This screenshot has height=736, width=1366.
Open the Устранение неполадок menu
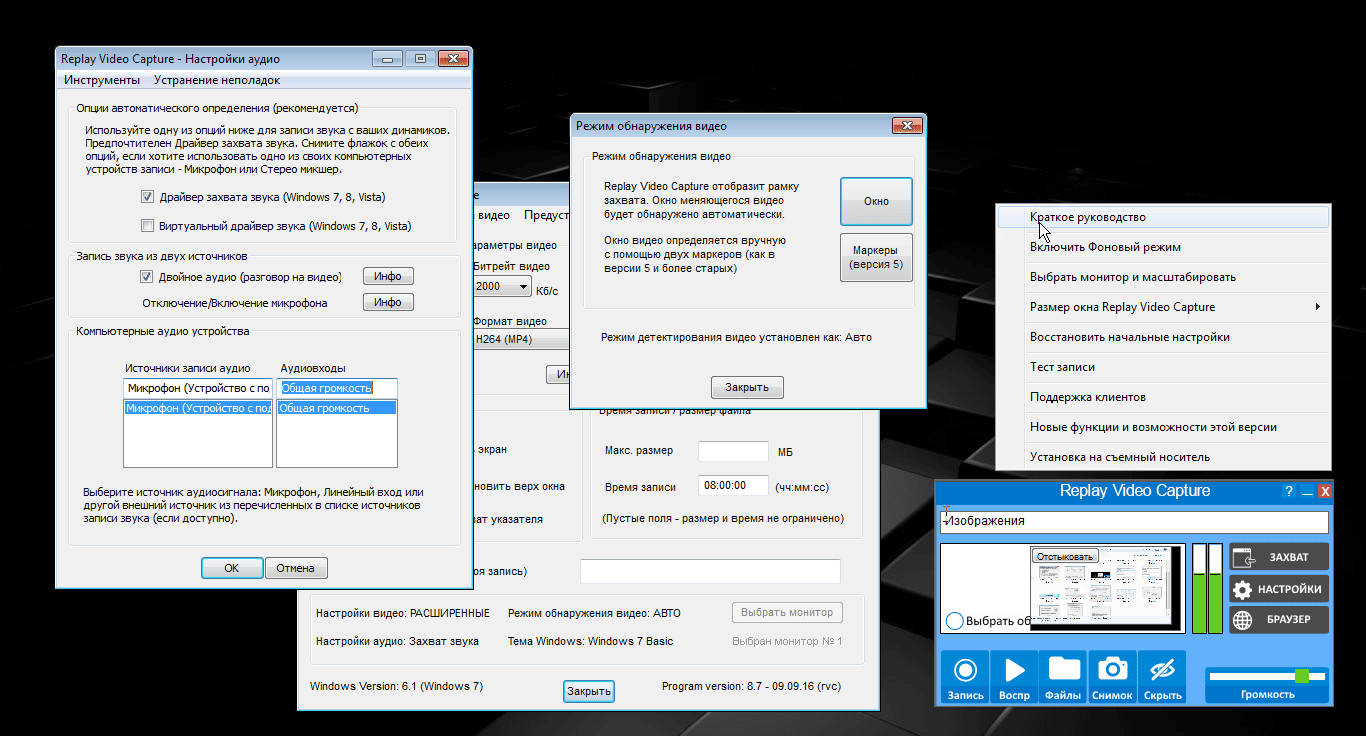217,80
